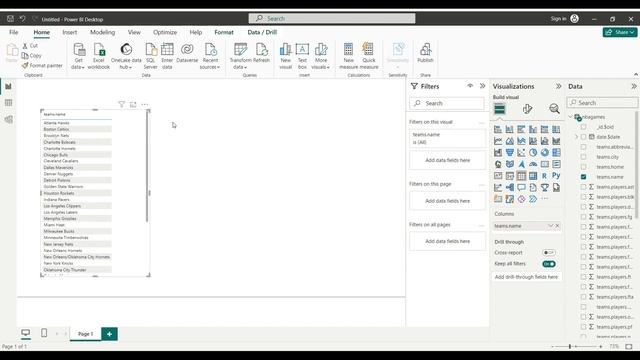Select the Build visual icon

pyautogui.click(x=500, y=109)
